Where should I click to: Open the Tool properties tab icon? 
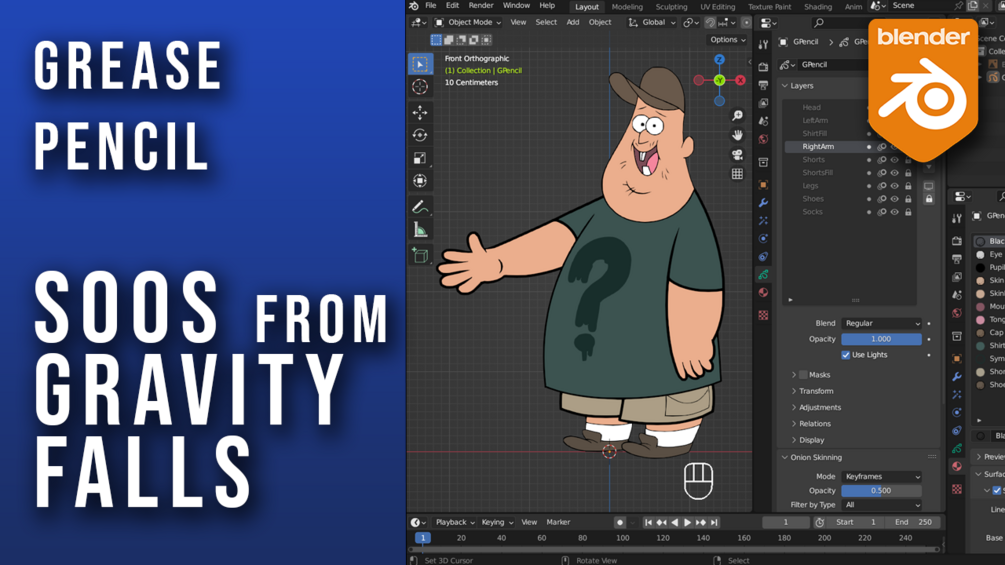click(x=763, y=45)
